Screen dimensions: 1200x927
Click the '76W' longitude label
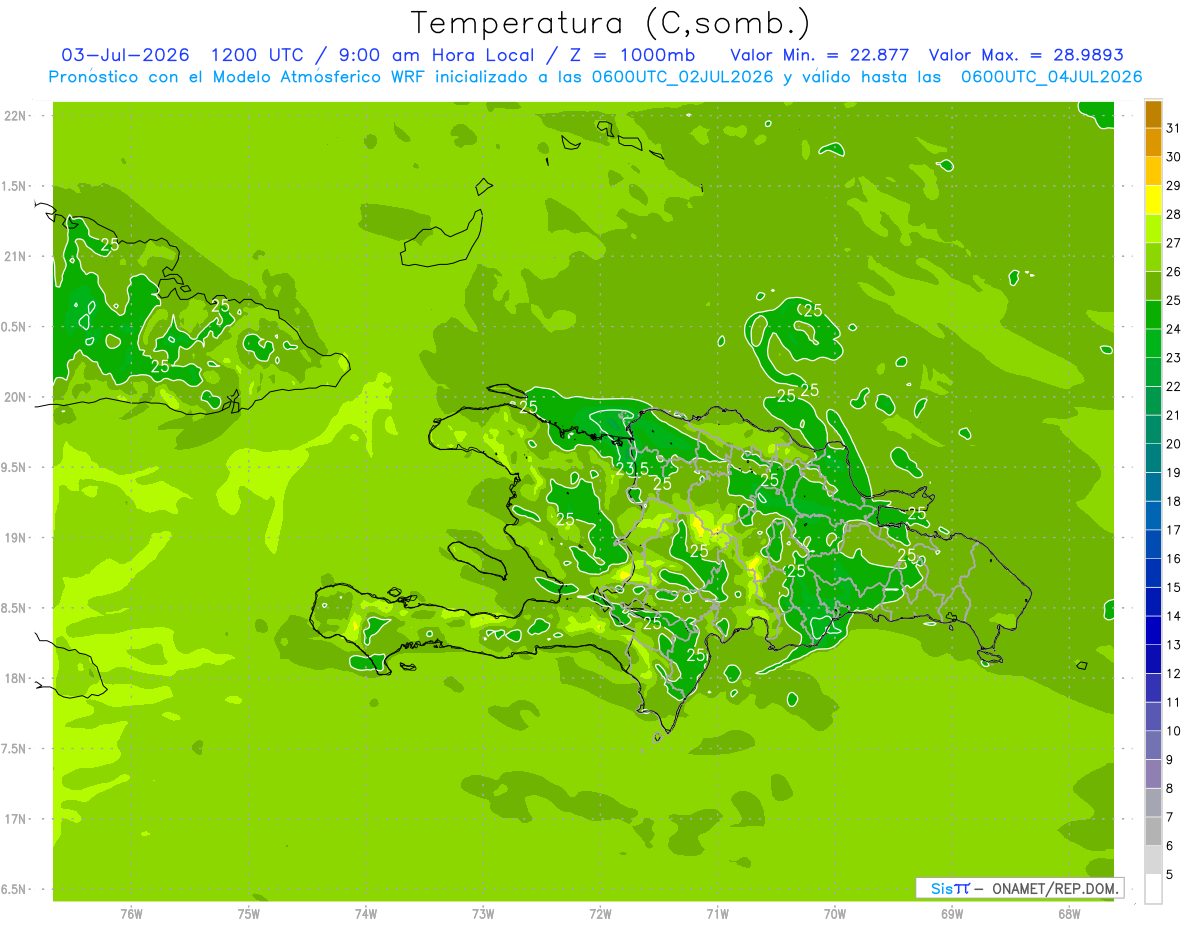tap(131, 914)
